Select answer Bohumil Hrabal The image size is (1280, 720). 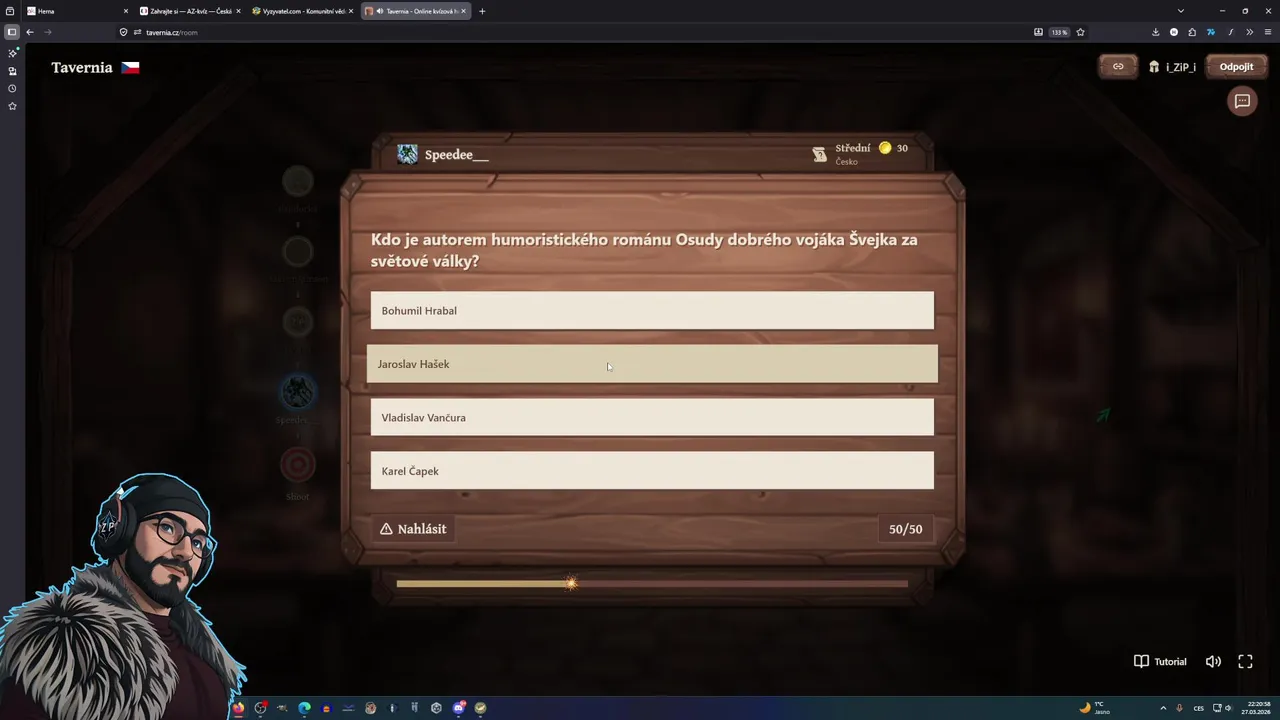pos(652,310)
